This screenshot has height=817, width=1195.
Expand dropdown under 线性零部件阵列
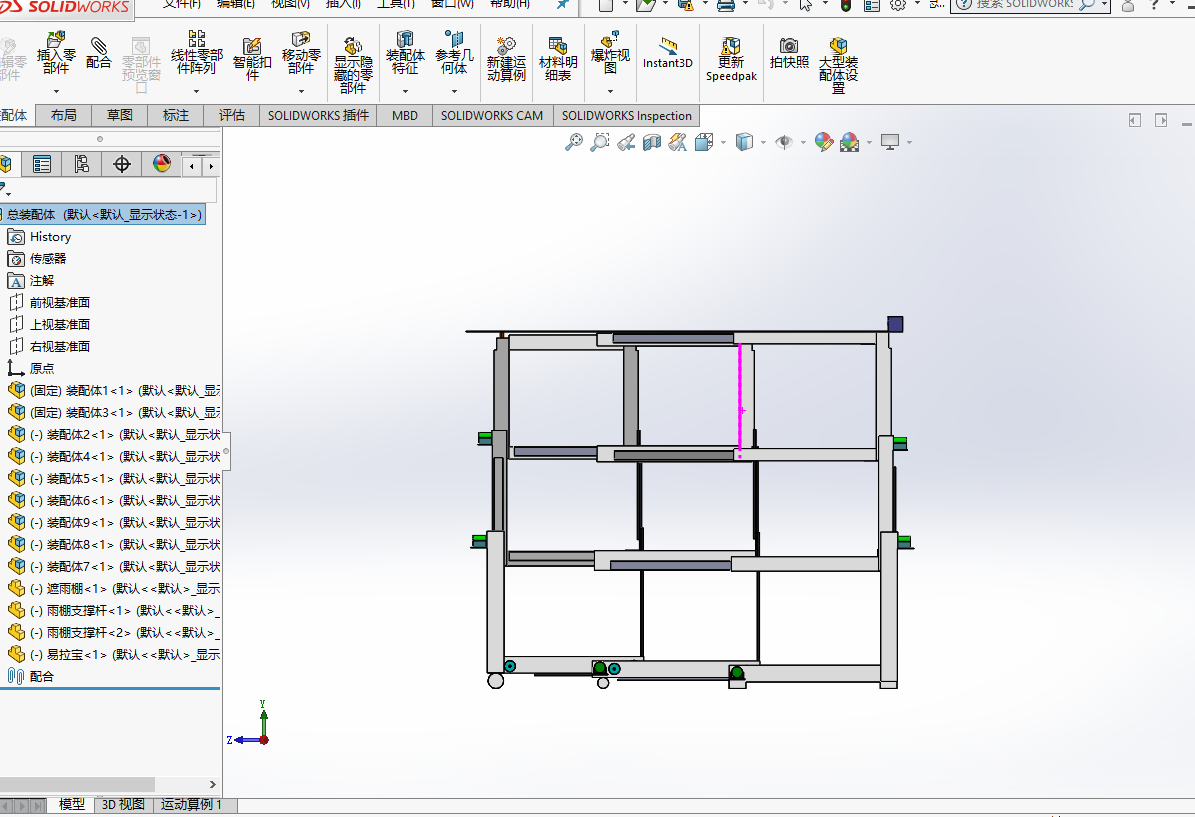(x=197, y=91)
